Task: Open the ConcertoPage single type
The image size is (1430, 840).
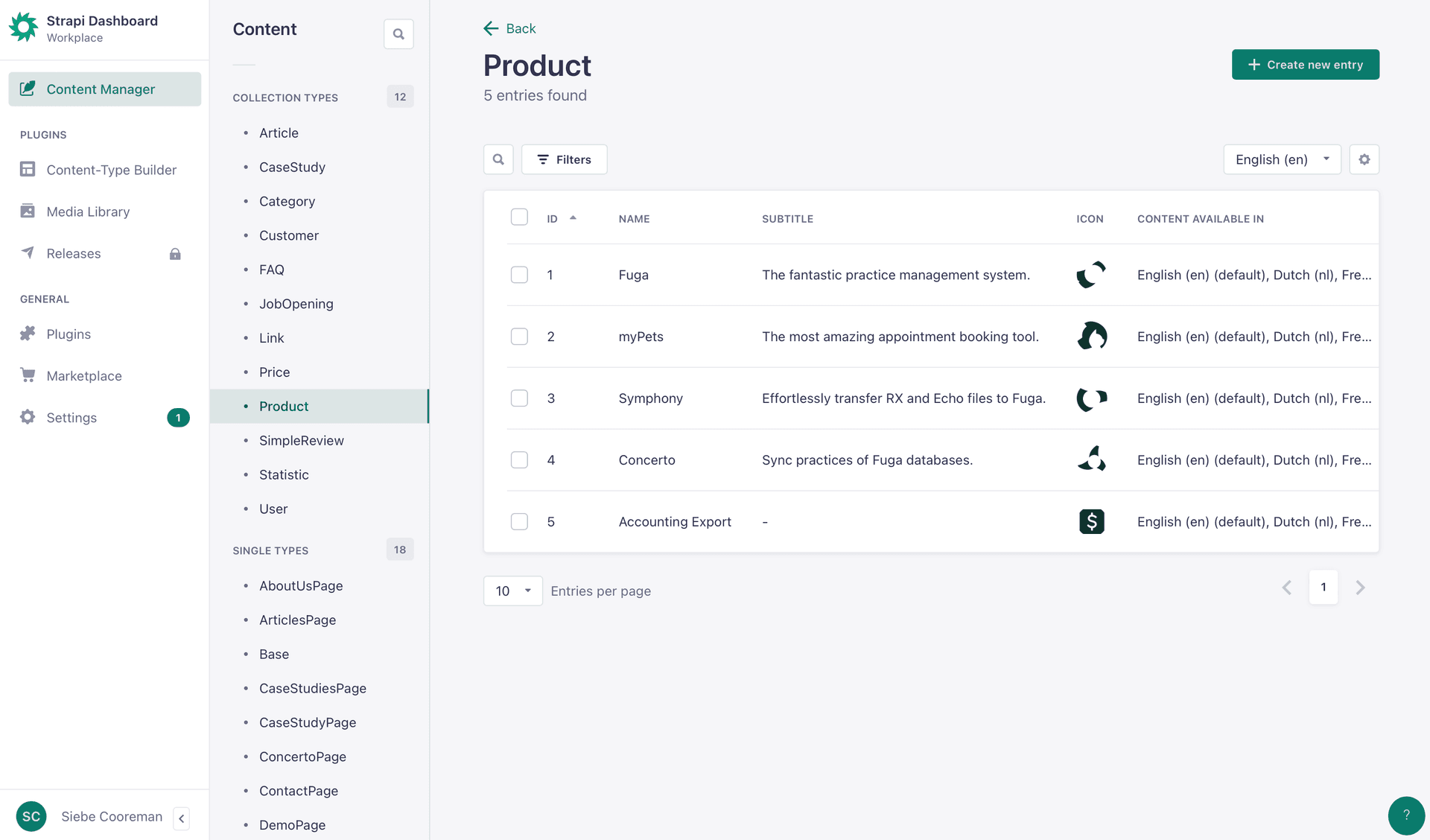Action: point(302,757)
